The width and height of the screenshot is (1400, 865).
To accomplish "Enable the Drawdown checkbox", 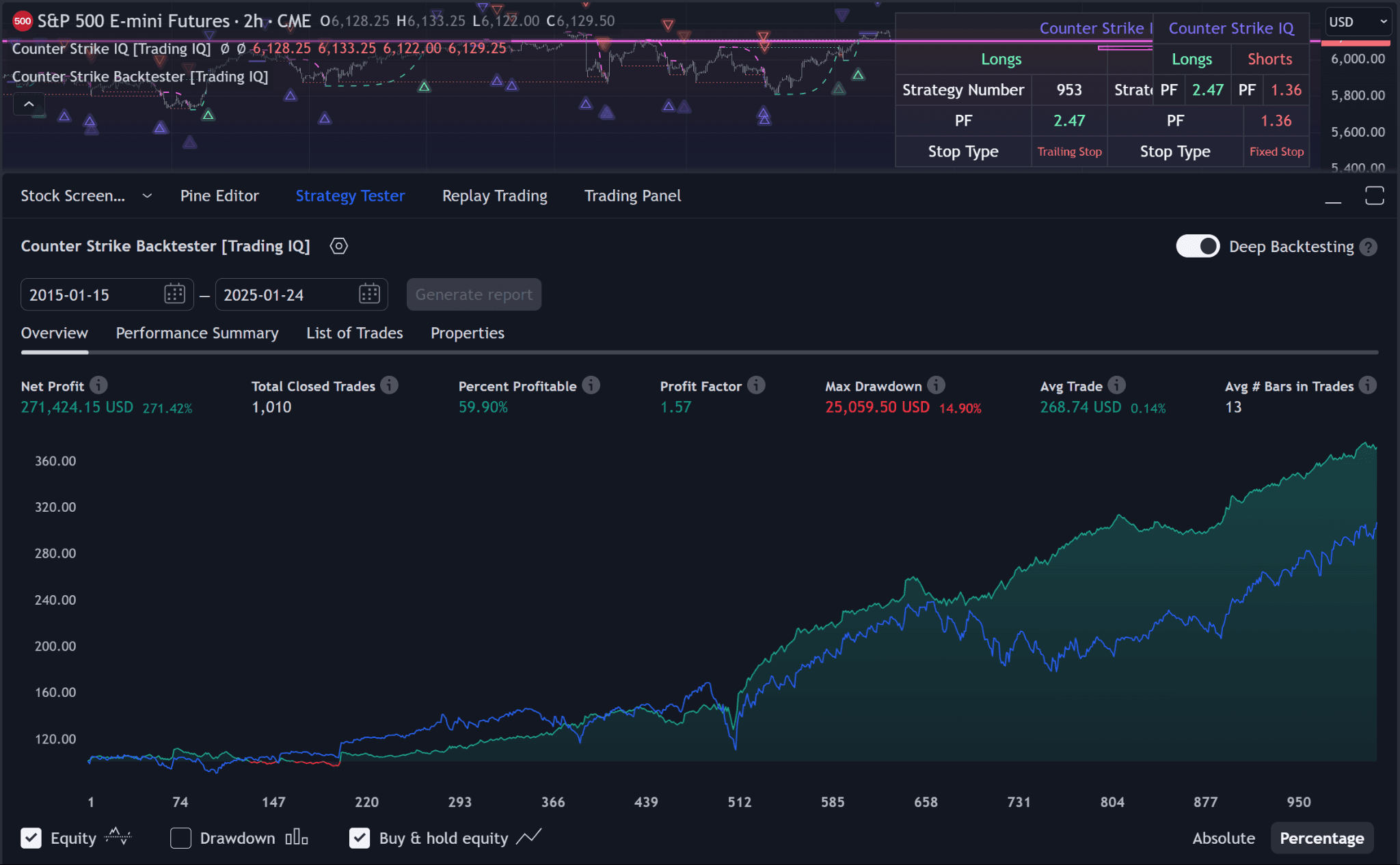I will [x=180, y=838].
